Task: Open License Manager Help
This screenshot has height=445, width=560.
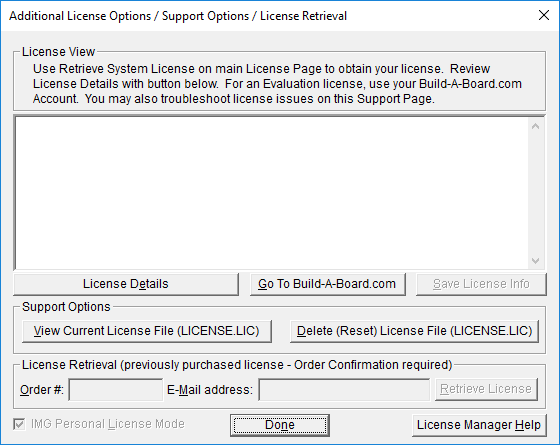Action: 479,425
